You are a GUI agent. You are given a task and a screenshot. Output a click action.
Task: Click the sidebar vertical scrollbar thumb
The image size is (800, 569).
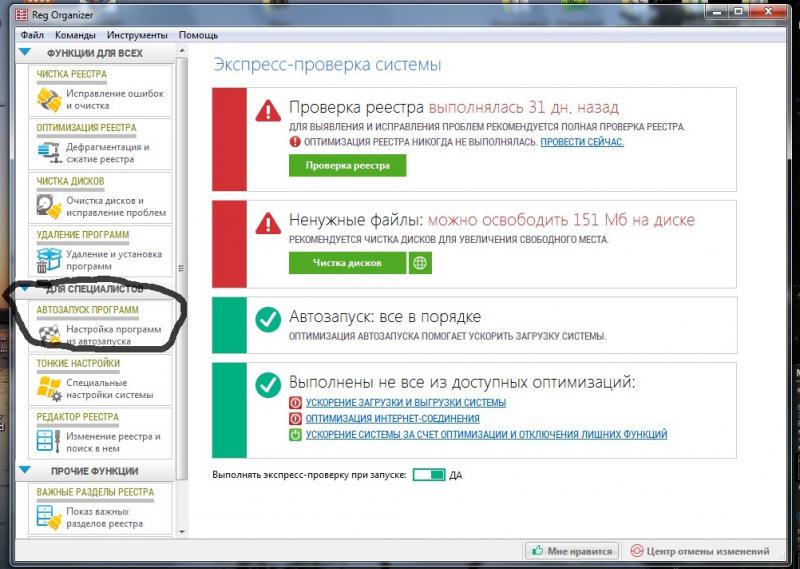pos(182,268)
